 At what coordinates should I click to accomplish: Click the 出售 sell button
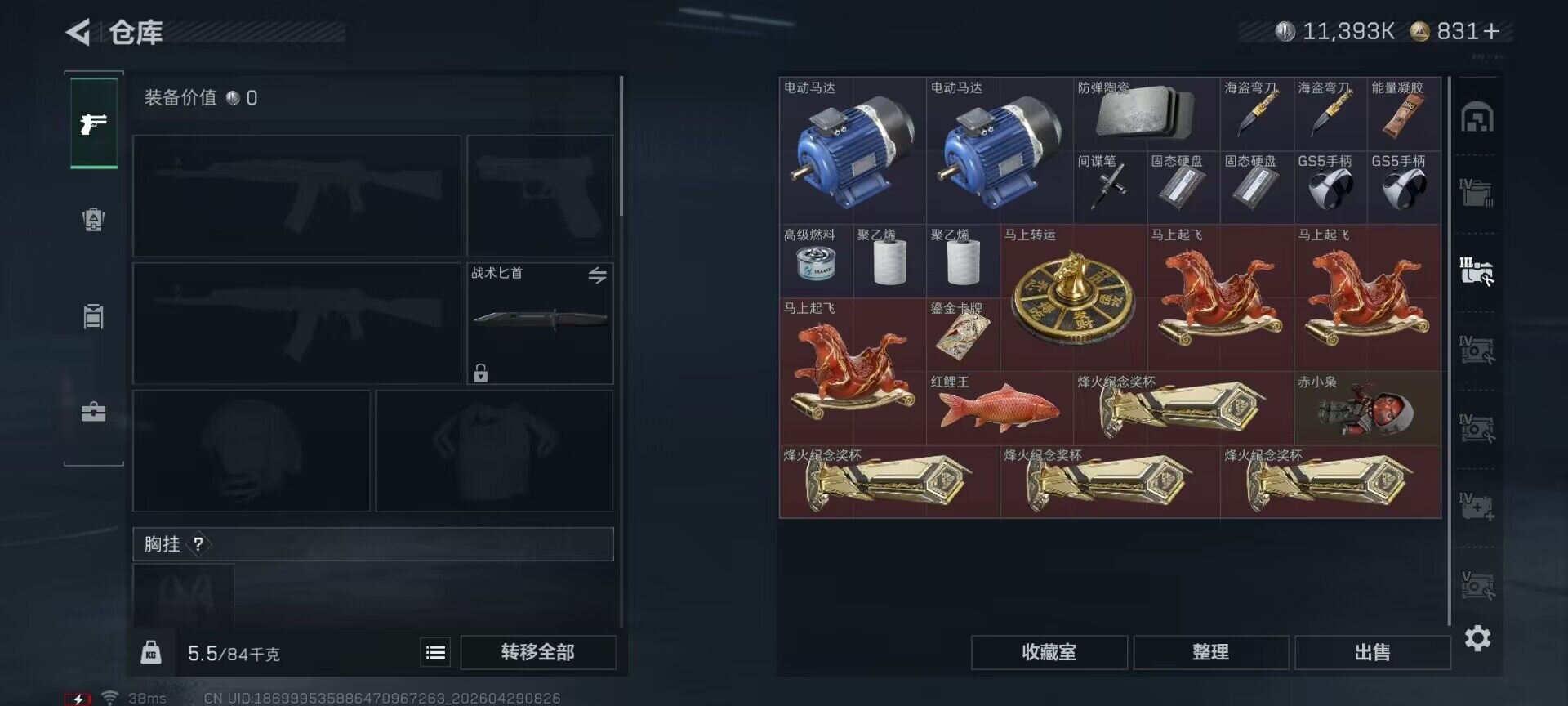click(1372, 652)
